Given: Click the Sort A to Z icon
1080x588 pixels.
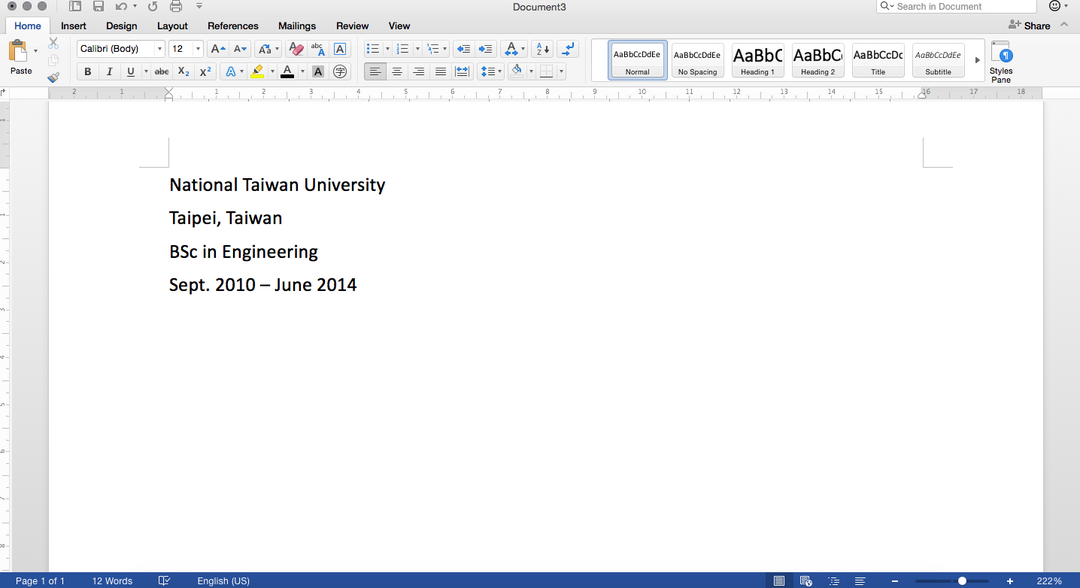Looking at the screenshot, I should point(541,49).
